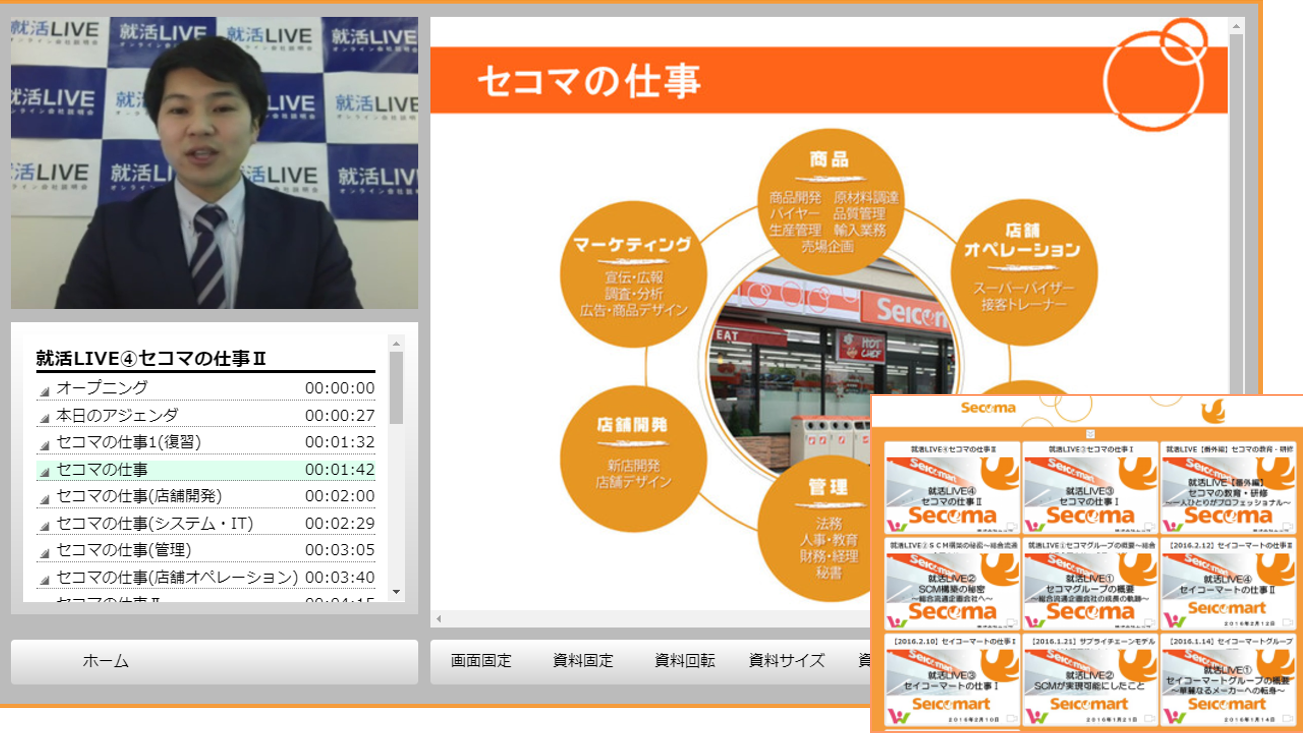Select the 本日のアジェンダ chapter row

pyautogui.click(x=206, y=415)
